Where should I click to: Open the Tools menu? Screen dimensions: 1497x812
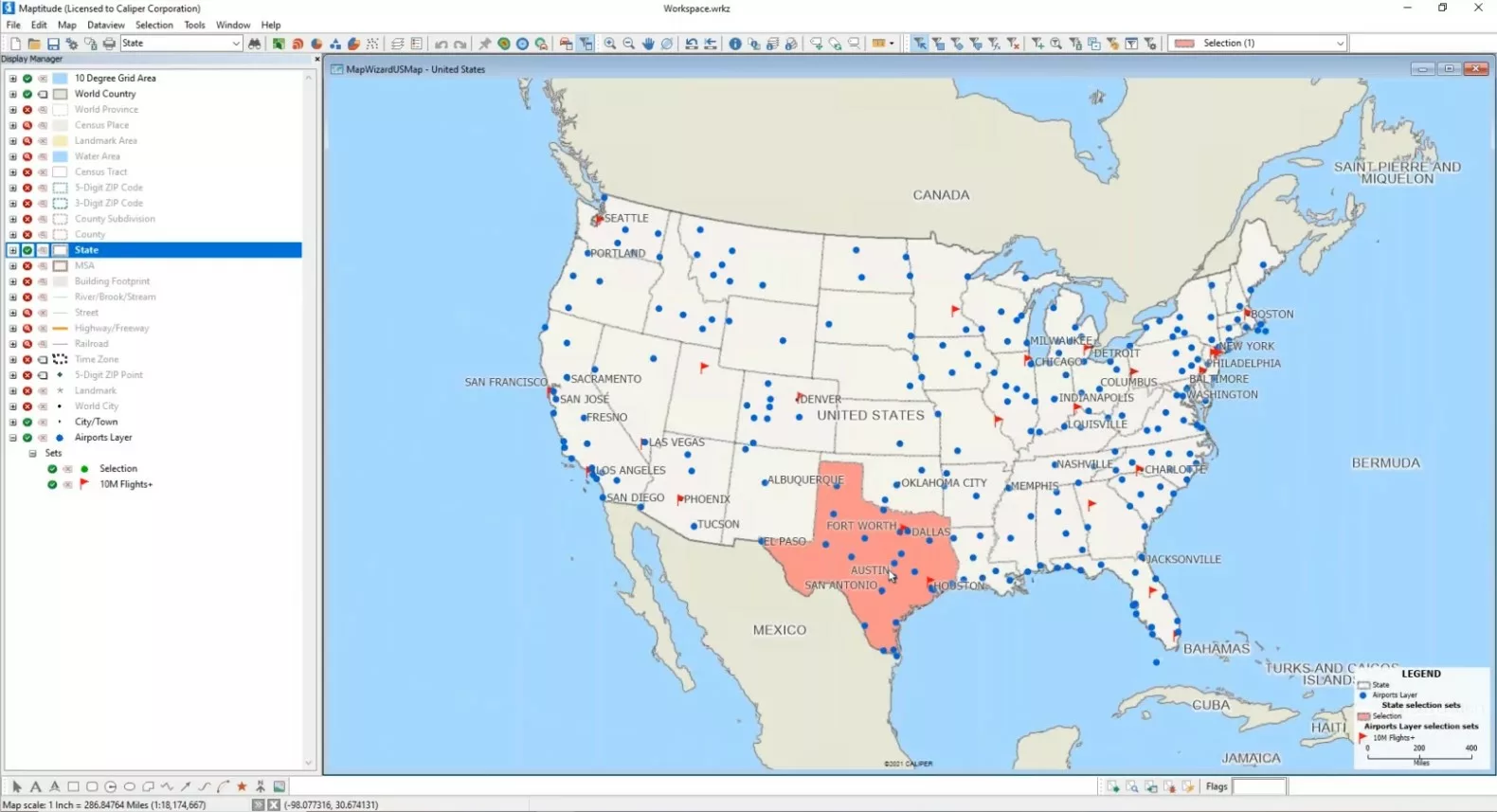pos(194,25)
